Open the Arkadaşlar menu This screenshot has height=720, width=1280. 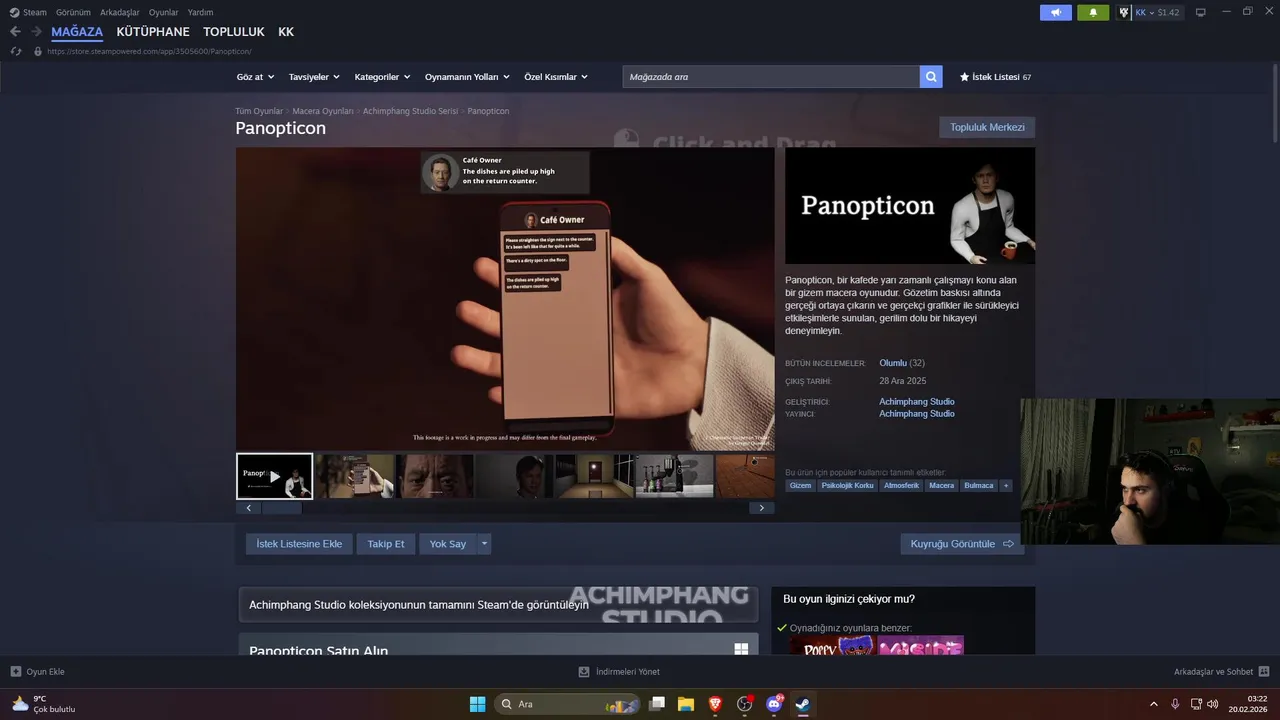[x=120, y=12]
